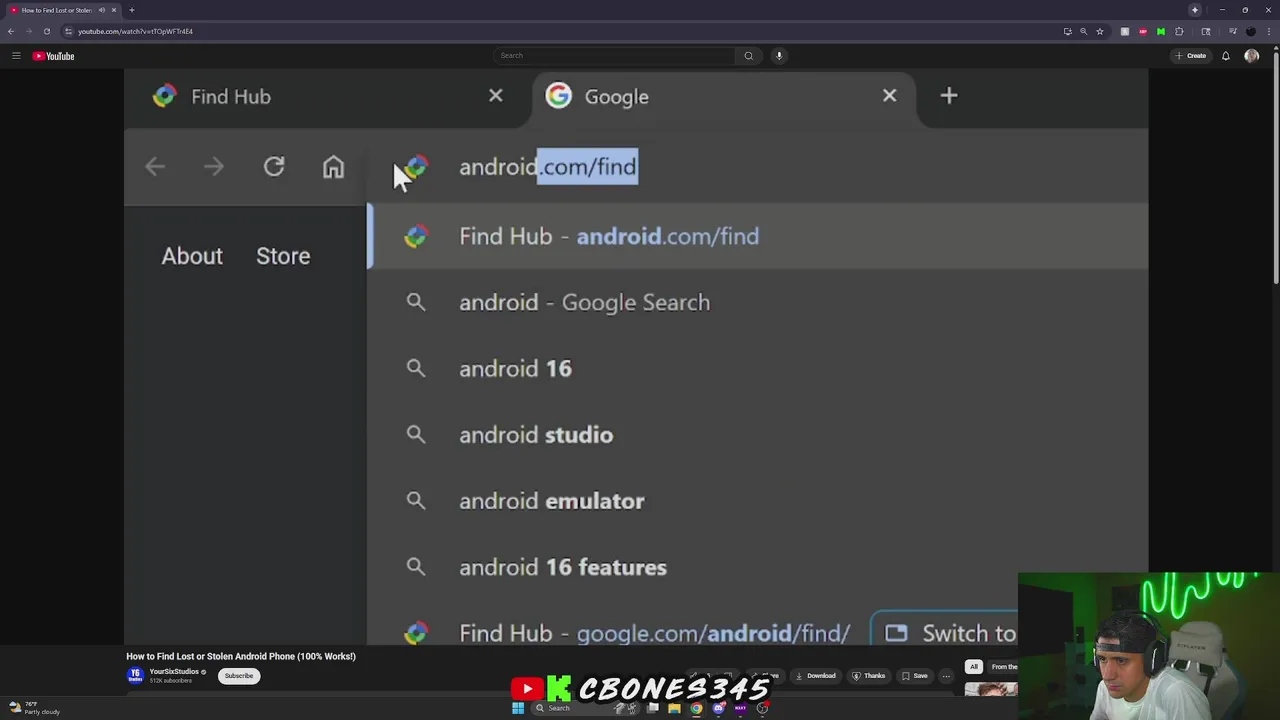Open the YourSixStudios channel avatar
The width and height of the screenshot is (1280, 720).
point(135,676)
